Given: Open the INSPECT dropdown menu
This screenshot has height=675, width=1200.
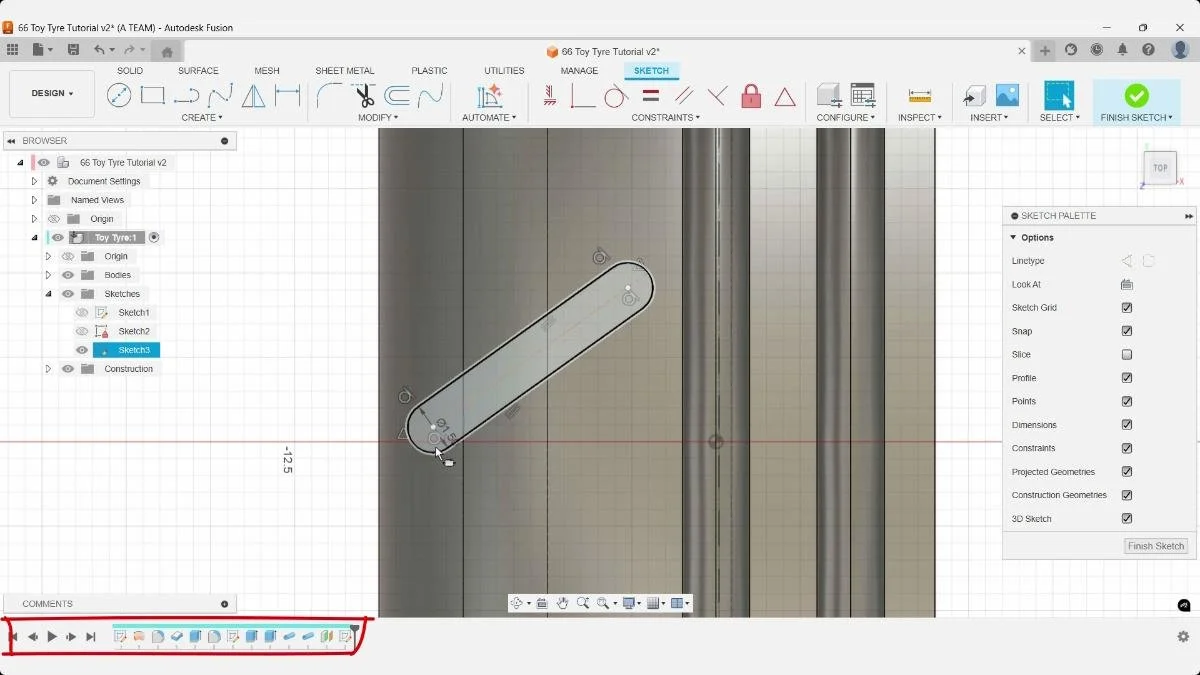Looking at the screenshot, I should pyautogui.click(x=919, y=118).
